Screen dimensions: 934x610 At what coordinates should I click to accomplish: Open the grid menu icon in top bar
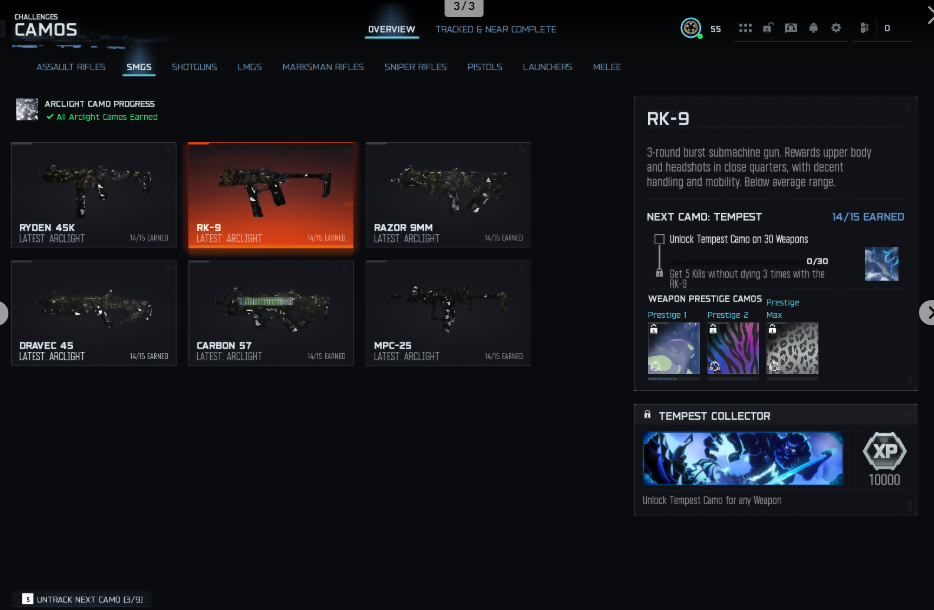coord(745,28)
